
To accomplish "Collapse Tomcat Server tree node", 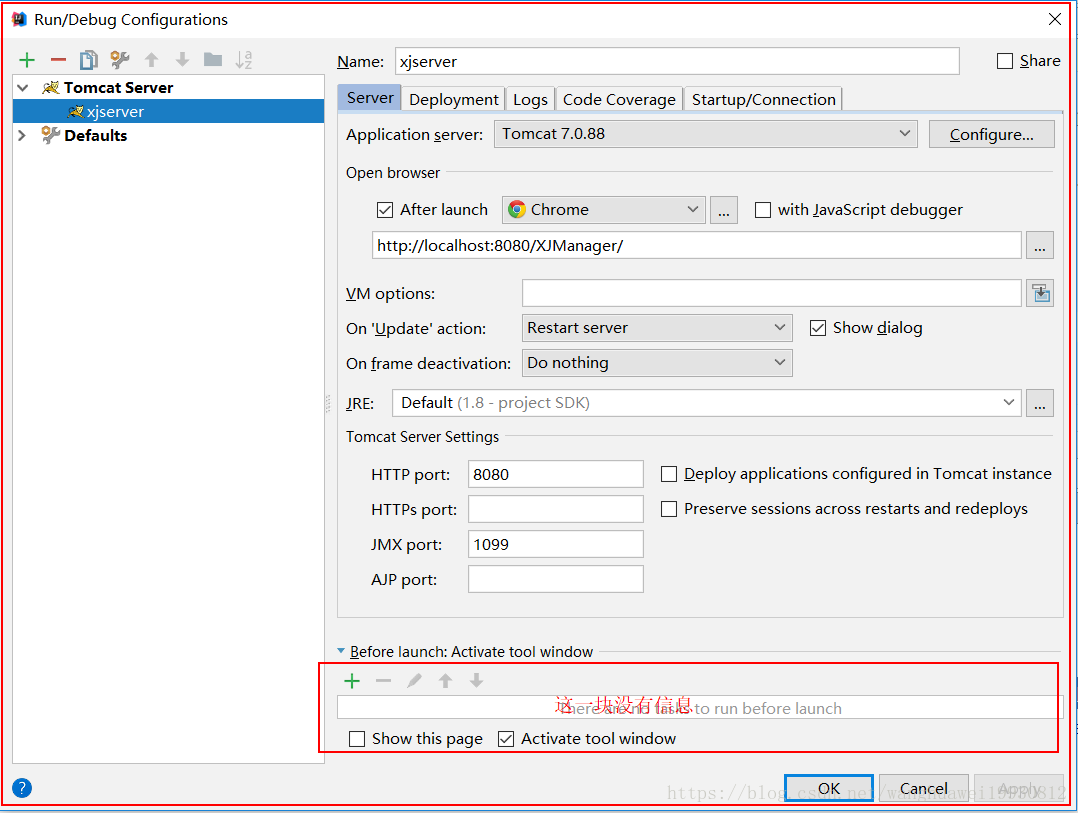I will point(23,88).
